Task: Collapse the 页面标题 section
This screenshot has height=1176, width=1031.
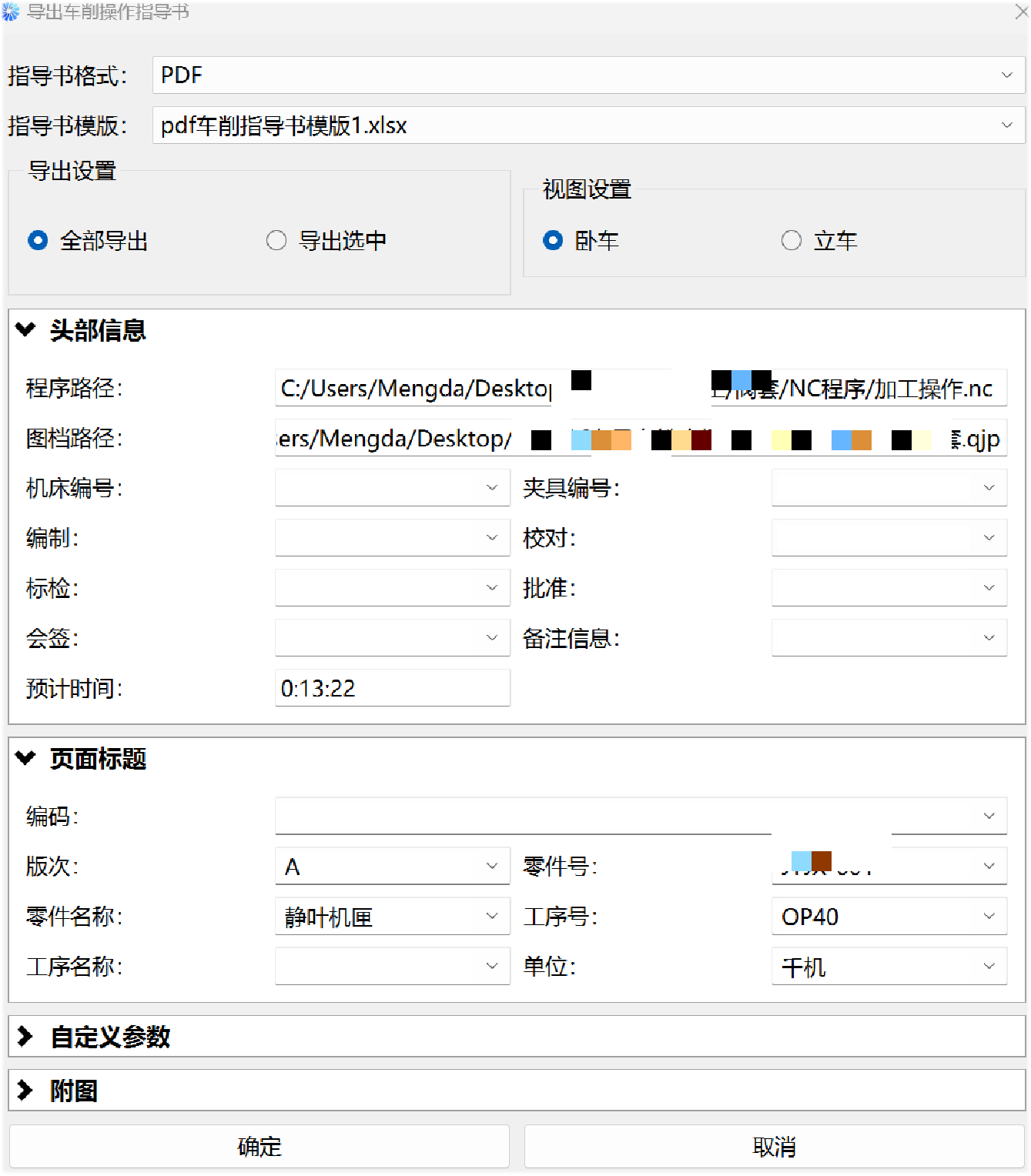Action: pos(25,759)
